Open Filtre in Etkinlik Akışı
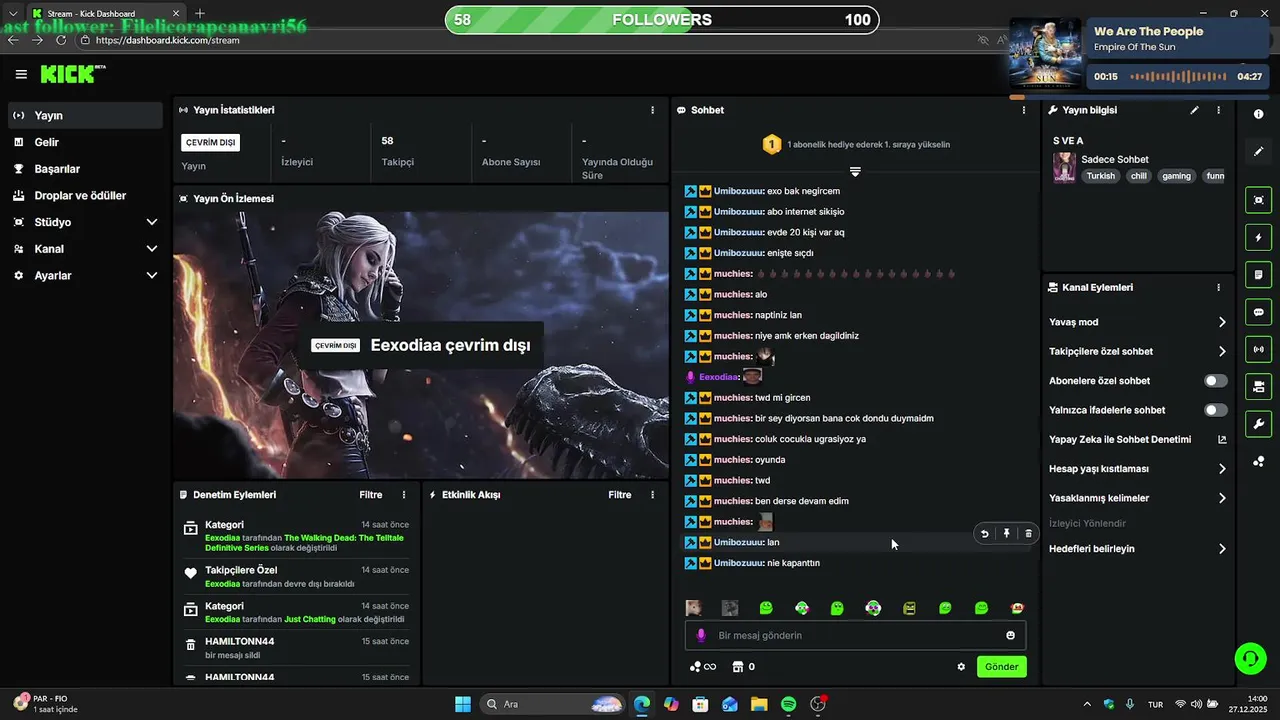This screenshot has height=720, width=1280. pyautogui.click(x=620, y=495)
